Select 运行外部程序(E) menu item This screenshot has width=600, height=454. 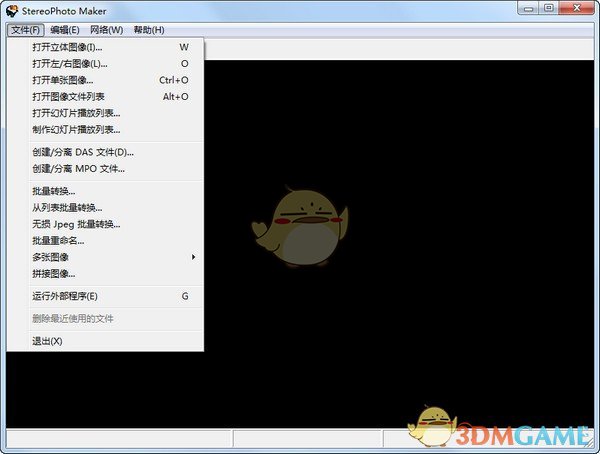point(65,296)
